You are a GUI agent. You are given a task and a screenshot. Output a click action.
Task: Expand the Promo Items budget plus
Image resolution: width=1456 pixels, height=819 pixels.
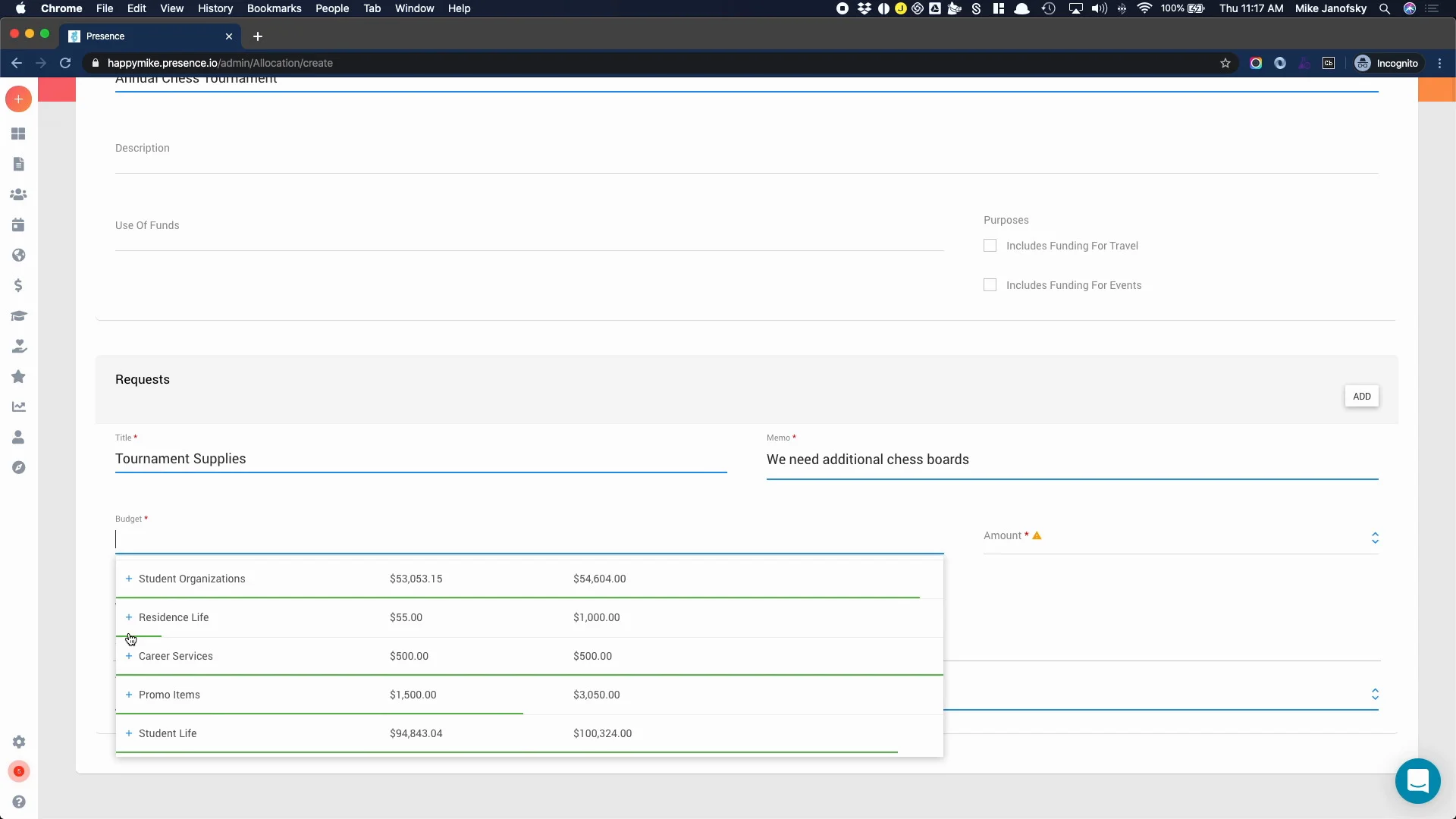[129, 695]
